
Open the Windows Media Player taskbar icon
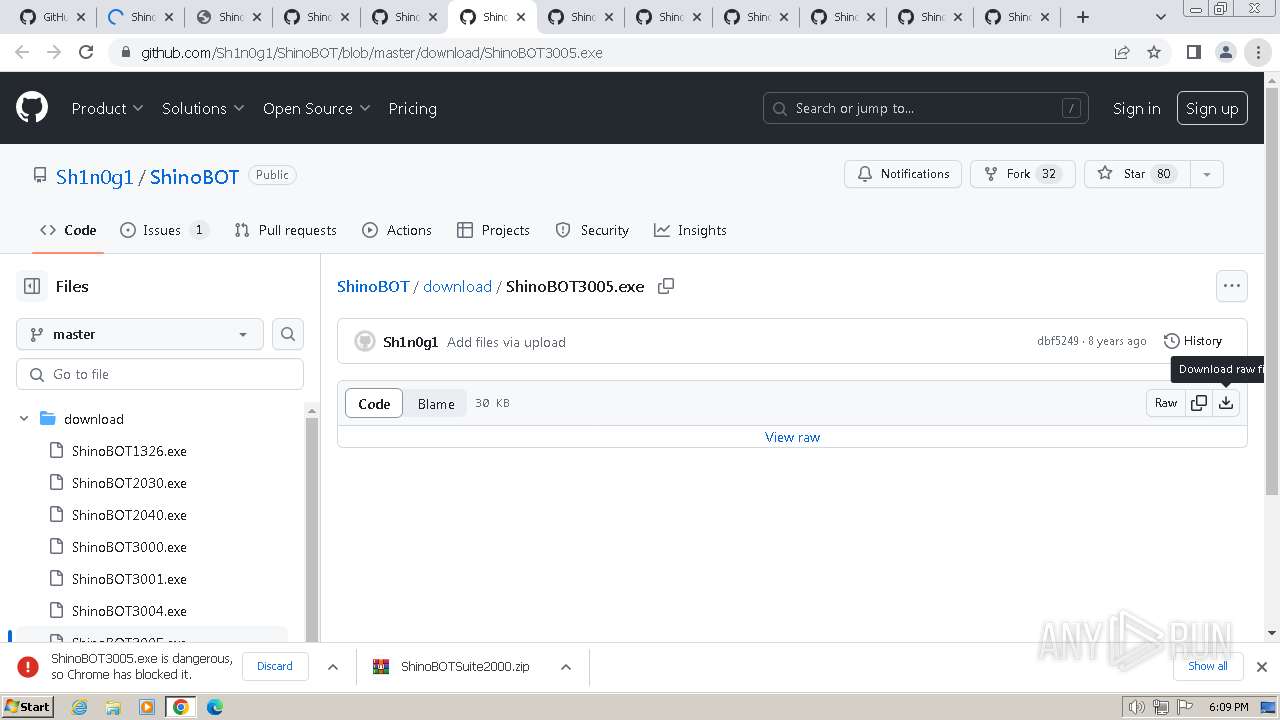147,707
